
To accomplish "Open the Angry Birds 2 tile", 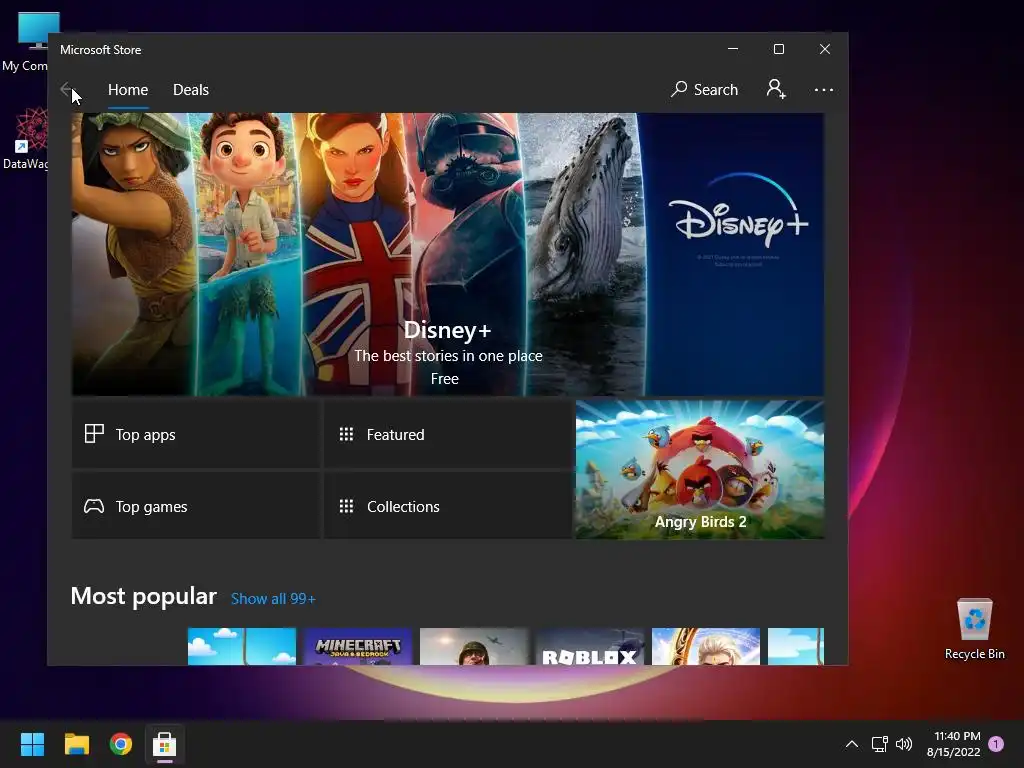I will tap(700, 470).
